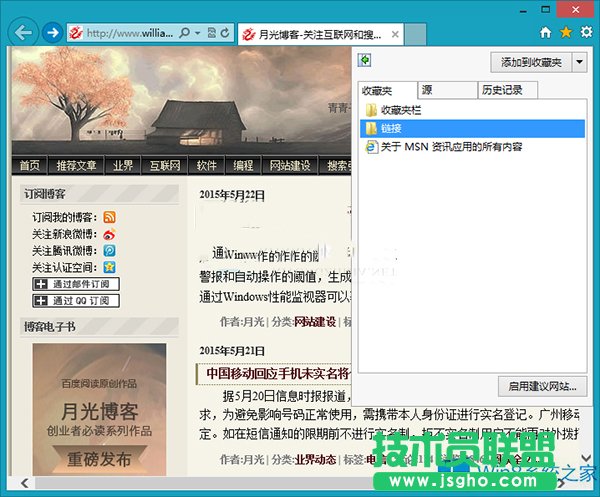Open the 收藏夹栏 folder

(472, 111)
